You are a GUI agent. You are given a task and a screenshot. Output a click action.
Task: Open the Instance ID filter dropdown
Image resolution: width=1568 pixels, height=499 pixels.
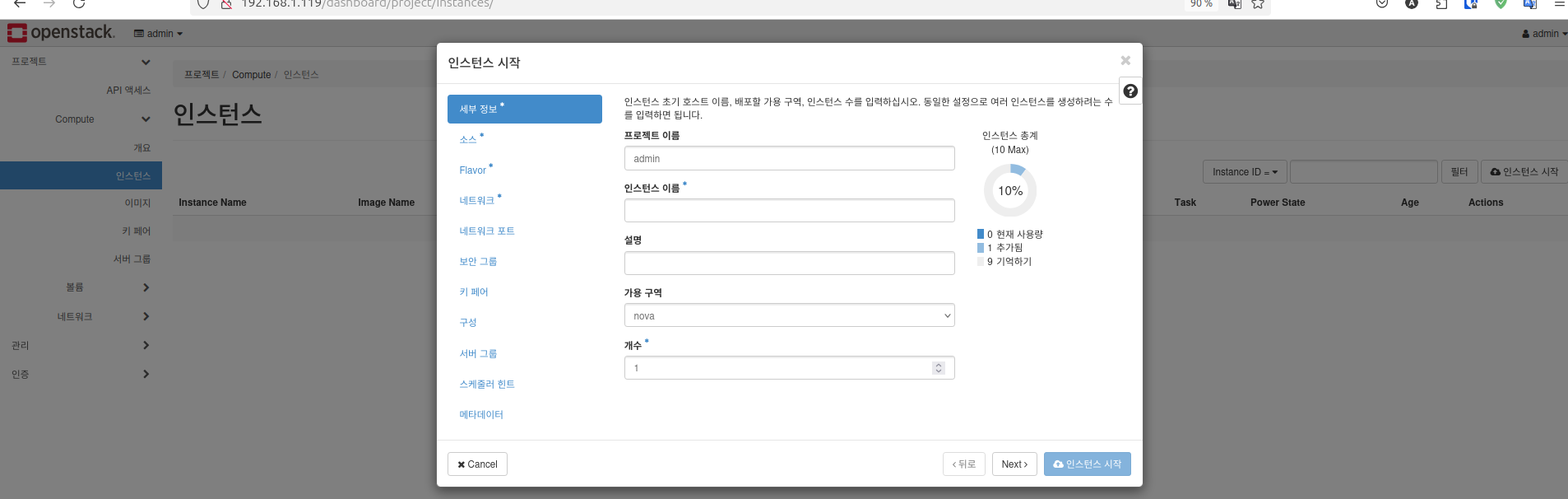1244,172
